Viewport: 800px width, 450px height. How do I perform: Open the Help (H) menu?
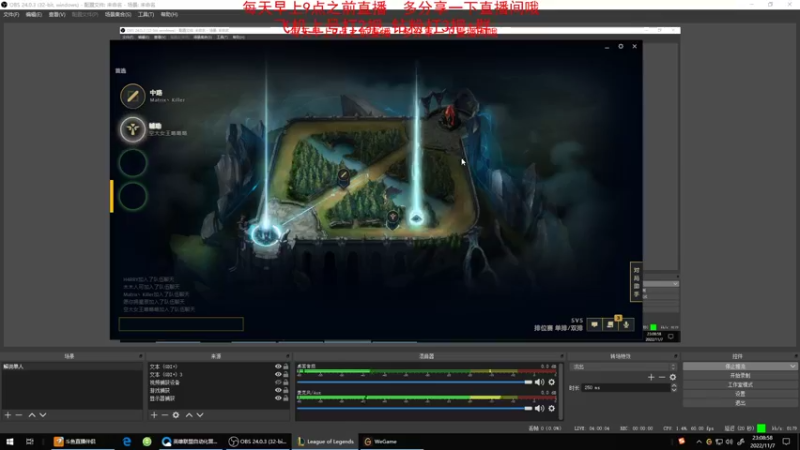click(169, 15)
